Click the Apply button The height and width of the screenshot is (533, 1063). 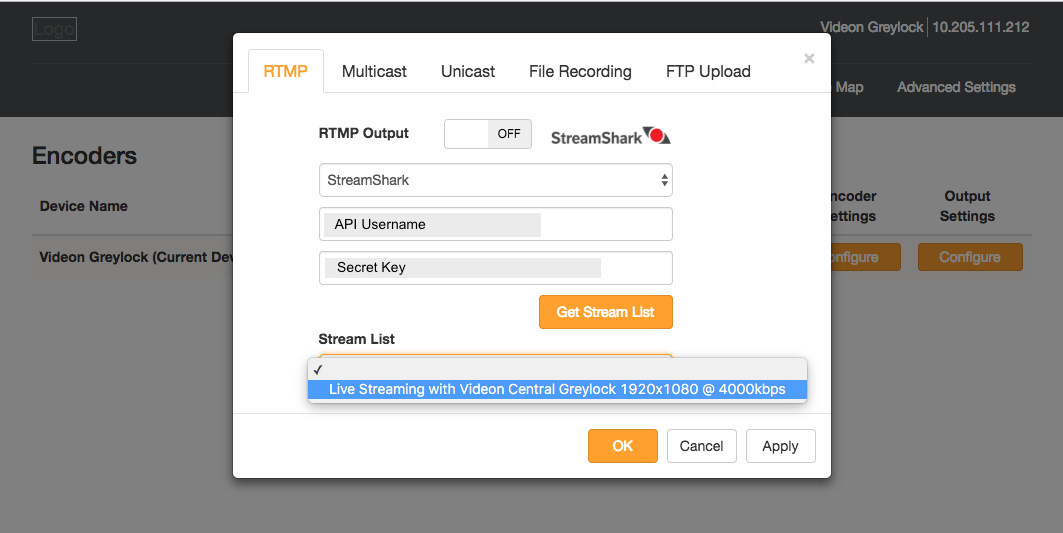coord(780,446)
